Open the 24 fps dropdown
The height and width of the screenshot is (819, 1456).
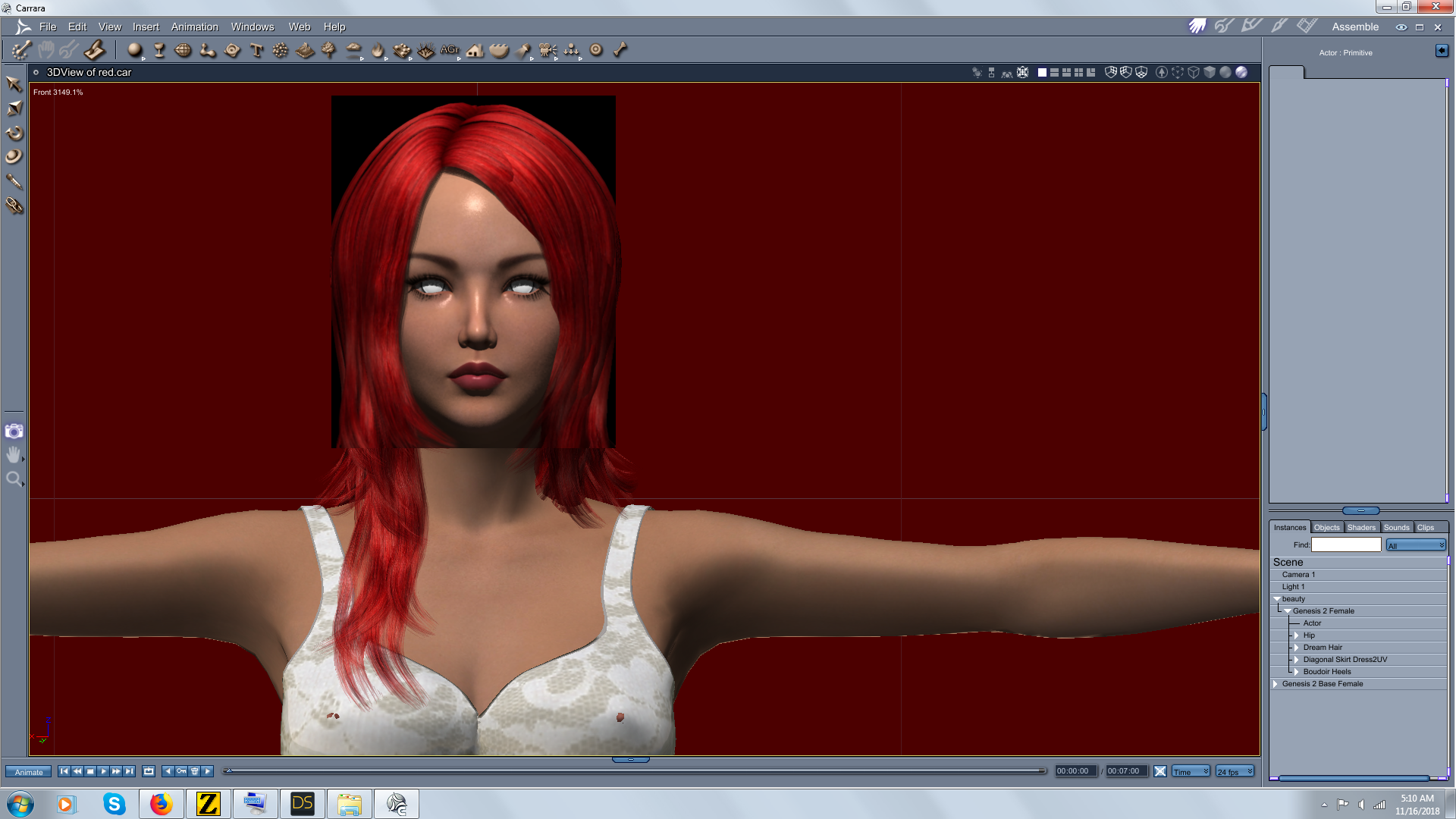coord(1235,771)
